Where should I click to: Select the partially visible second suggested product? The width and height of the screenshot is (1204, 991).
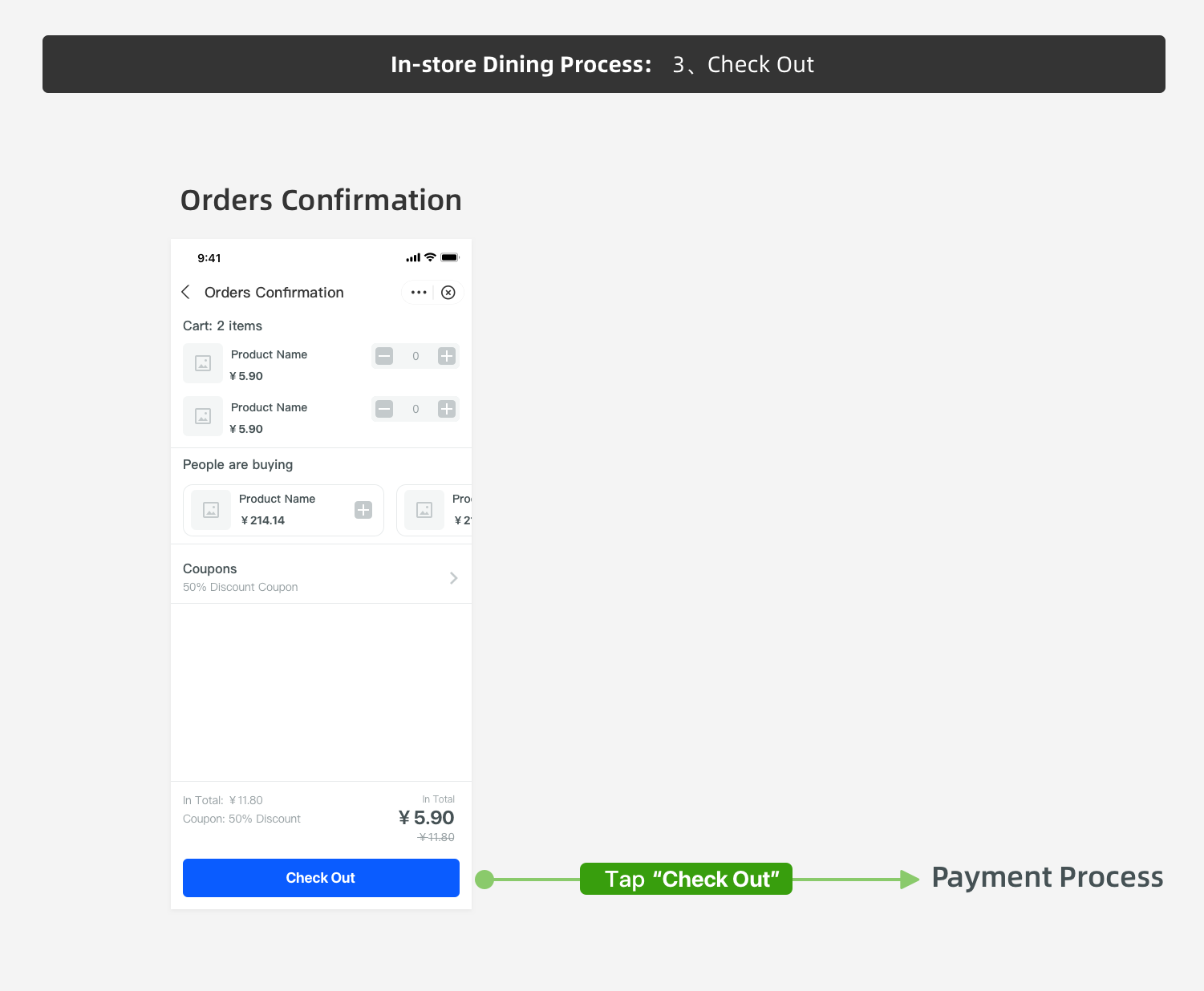click(x=435, y=510)
